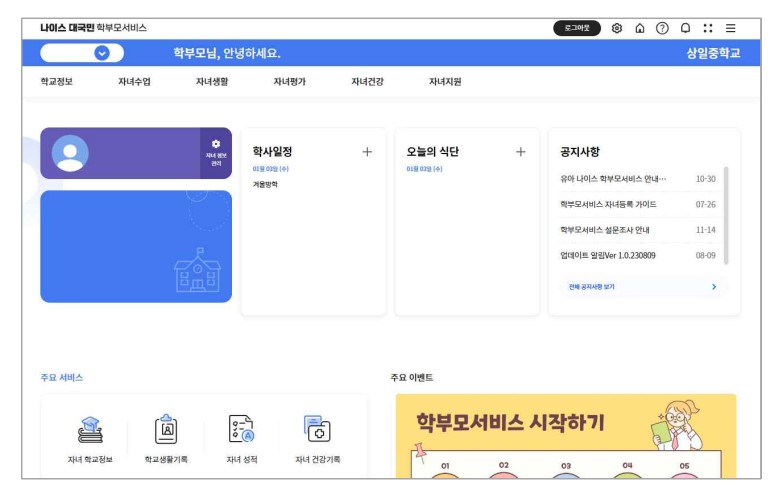Viewport: 780px width, 489px height.
Task: Click the 학사일정 date 01월 03일 (수)
Action: [271, 169]
